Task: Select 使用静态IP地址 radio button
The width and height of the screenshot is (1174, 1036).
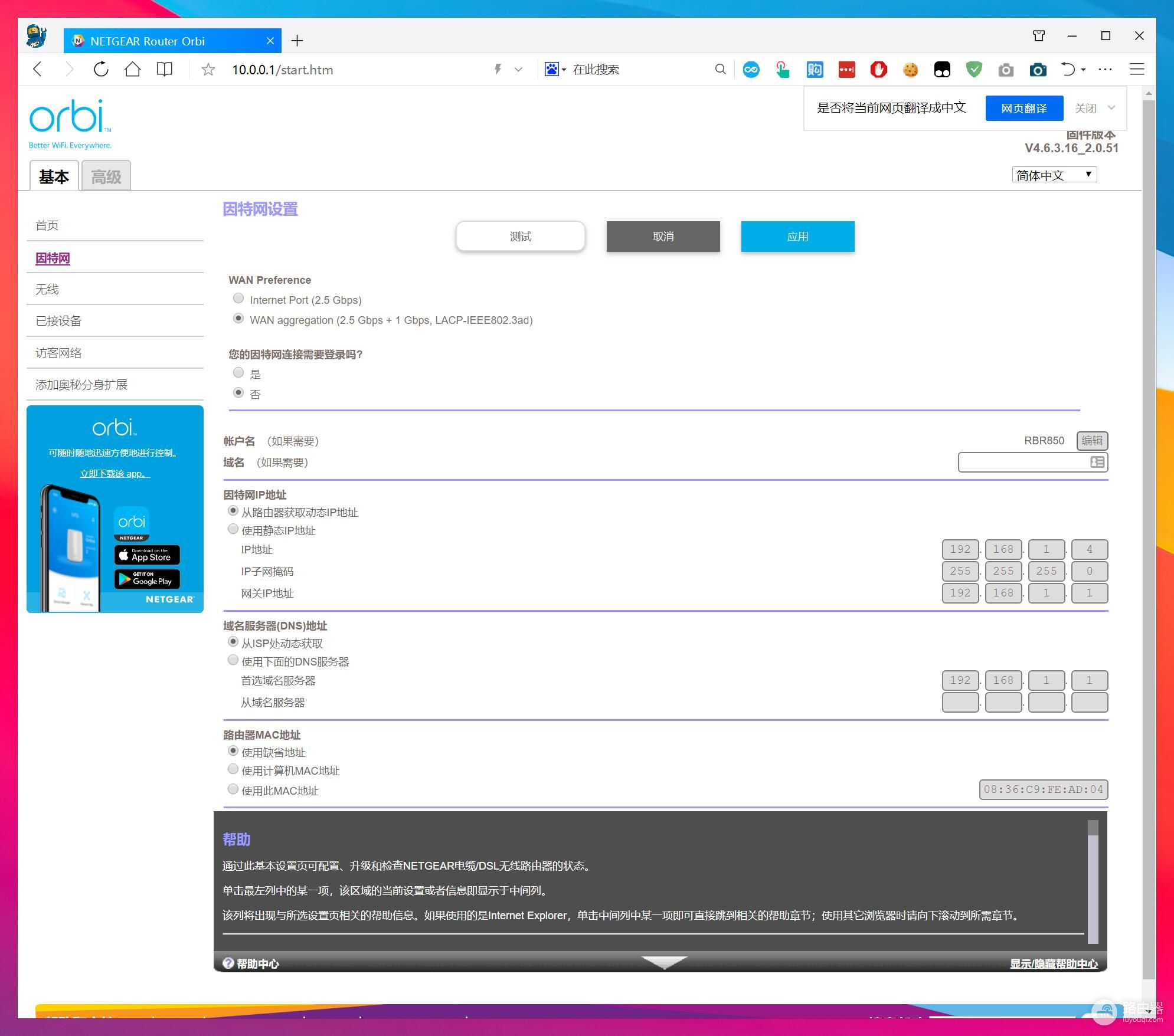Action: [233, 529]
